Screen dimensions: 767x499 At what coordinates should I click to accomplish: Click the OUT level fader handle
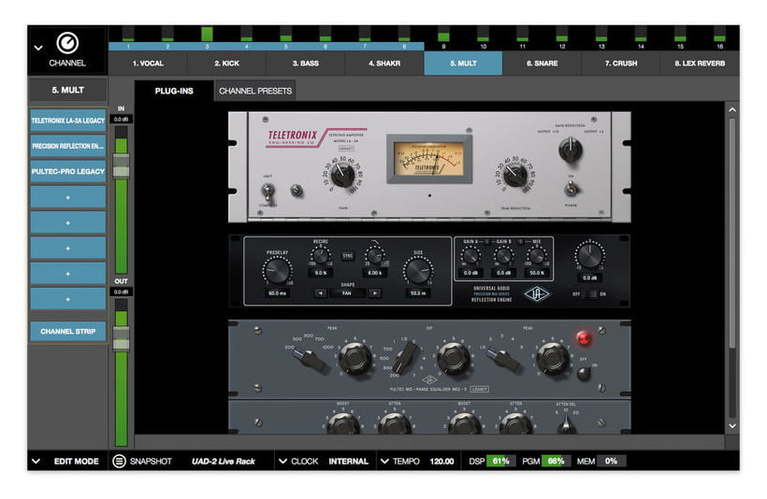coord(121,338)
